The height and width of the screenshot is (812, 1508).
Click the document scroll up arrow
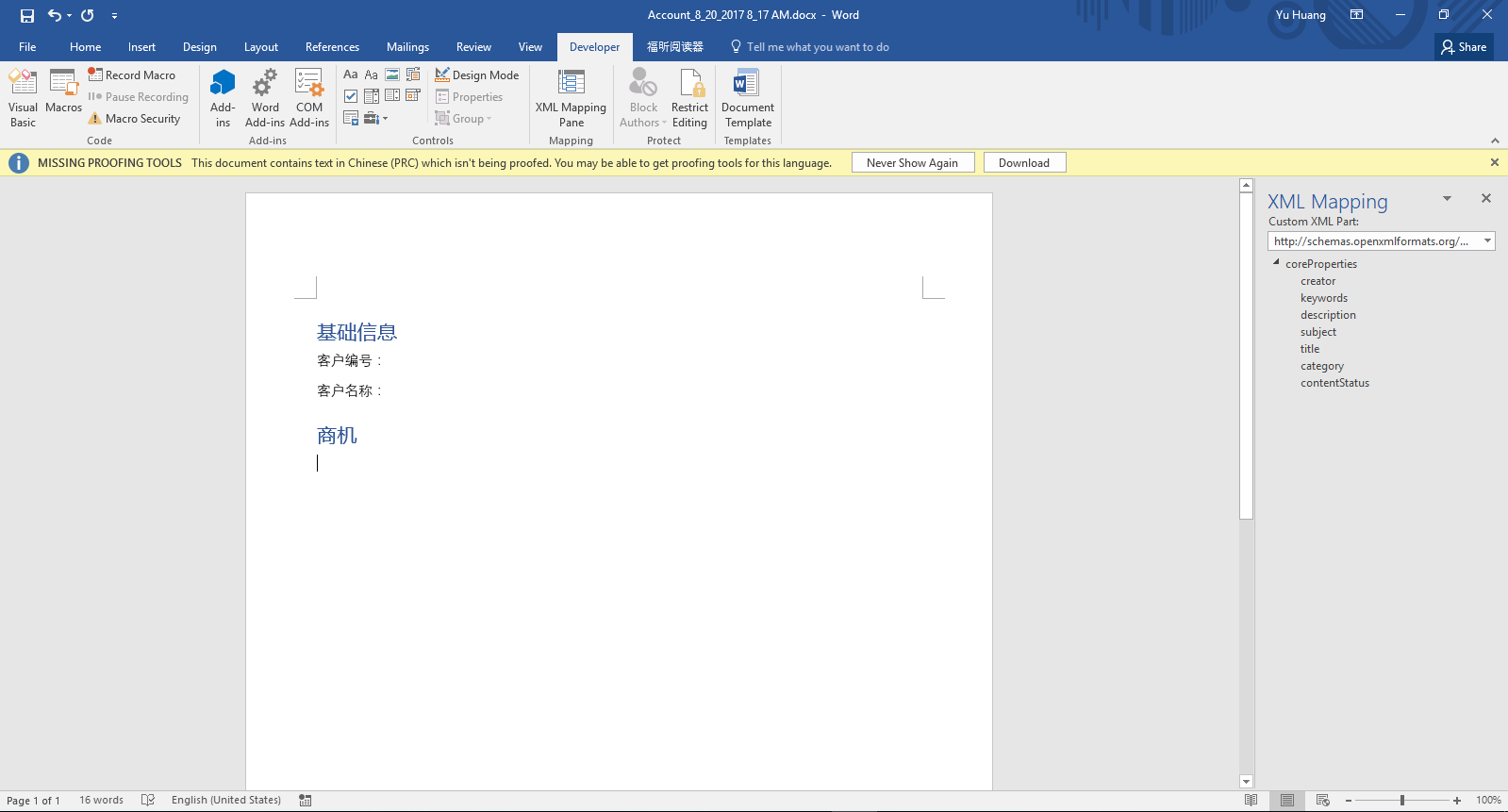point(1246,186)
